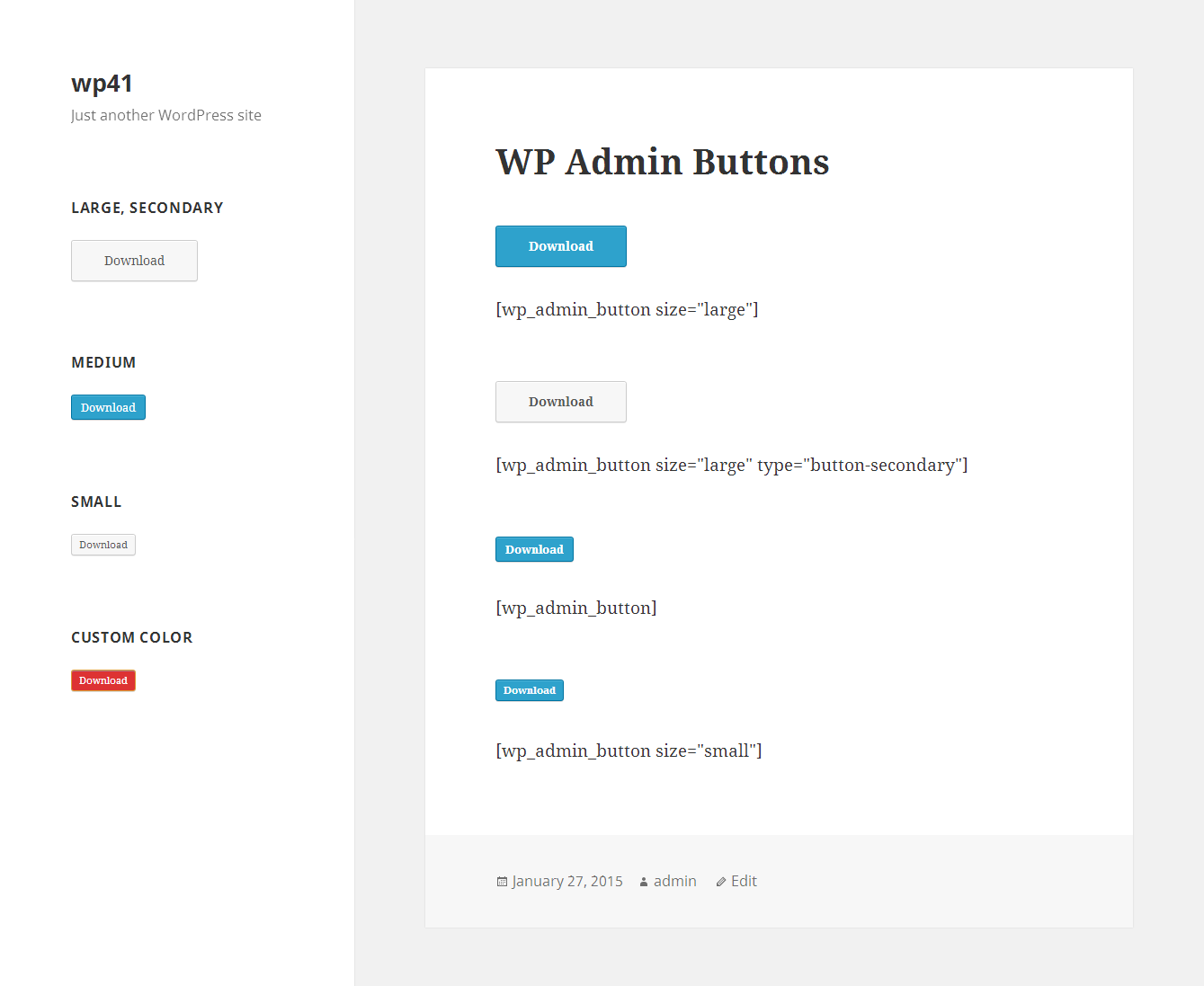Click the shortcode text containing type="button-secondary"
Image resolution: width=1204 pixels, height=986 pixels.
point(732,465)
